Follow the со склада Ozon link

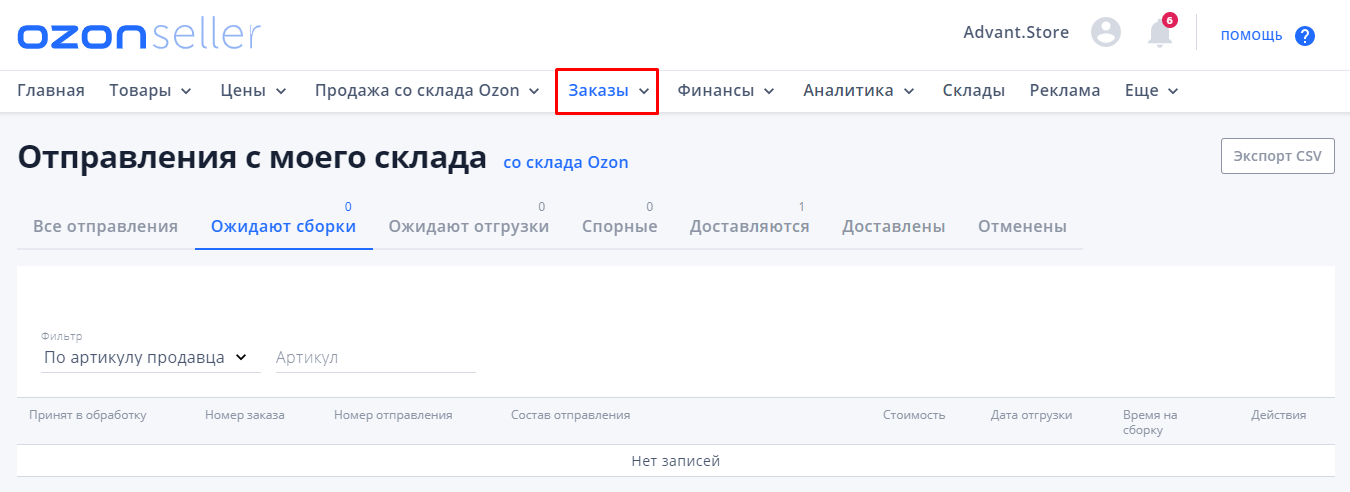click(x=566, y=162)
